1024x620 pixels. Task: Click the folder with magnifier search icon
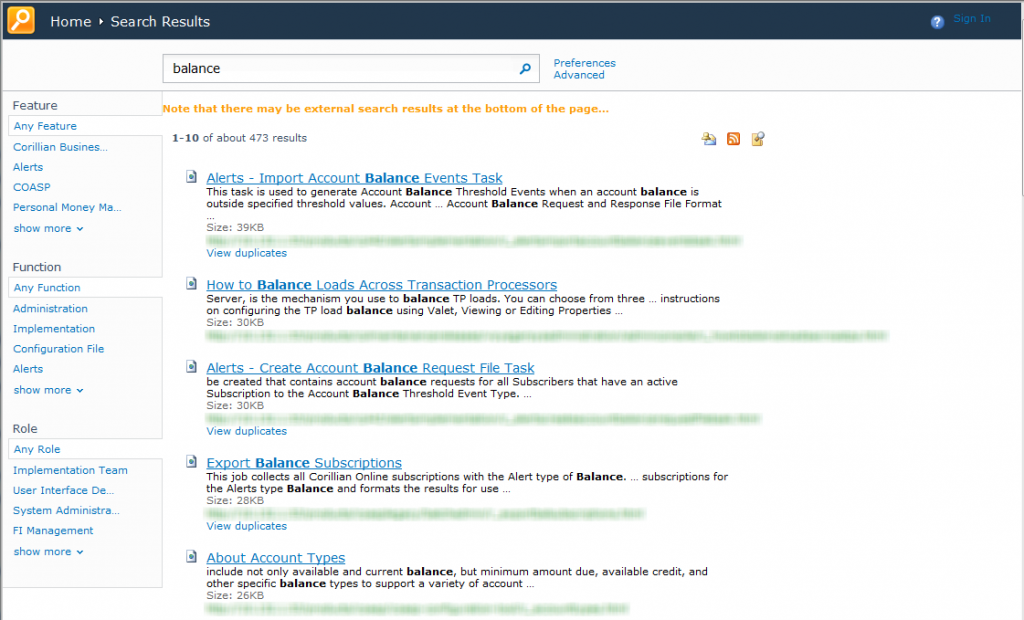[758, 139]
